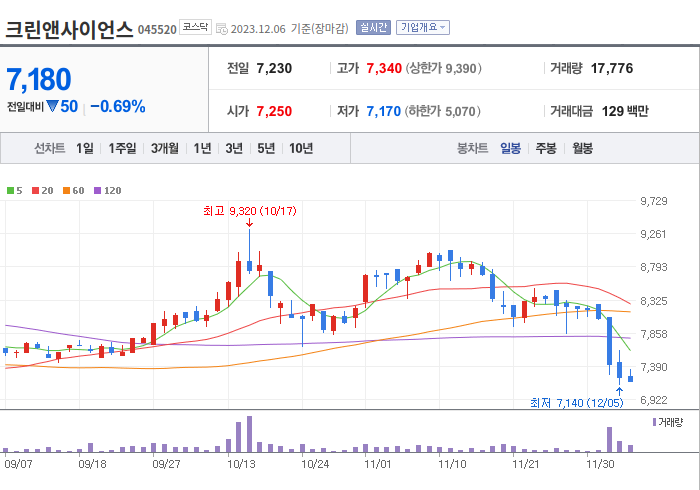The height and width of the screenshot is (490, 700).
Task: Select the 10년 line chart tab
Action: 301,148
